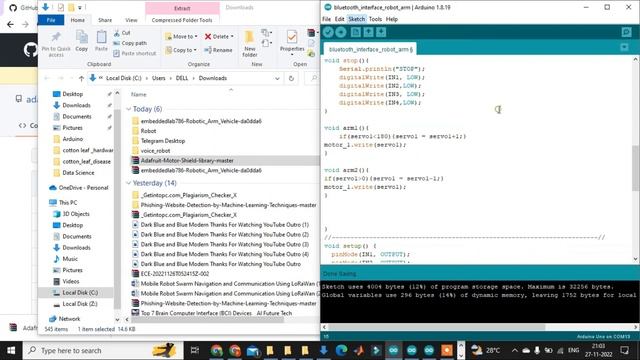
Task: Click the Arduino Open sketch icon
Action: coord(369,32)
